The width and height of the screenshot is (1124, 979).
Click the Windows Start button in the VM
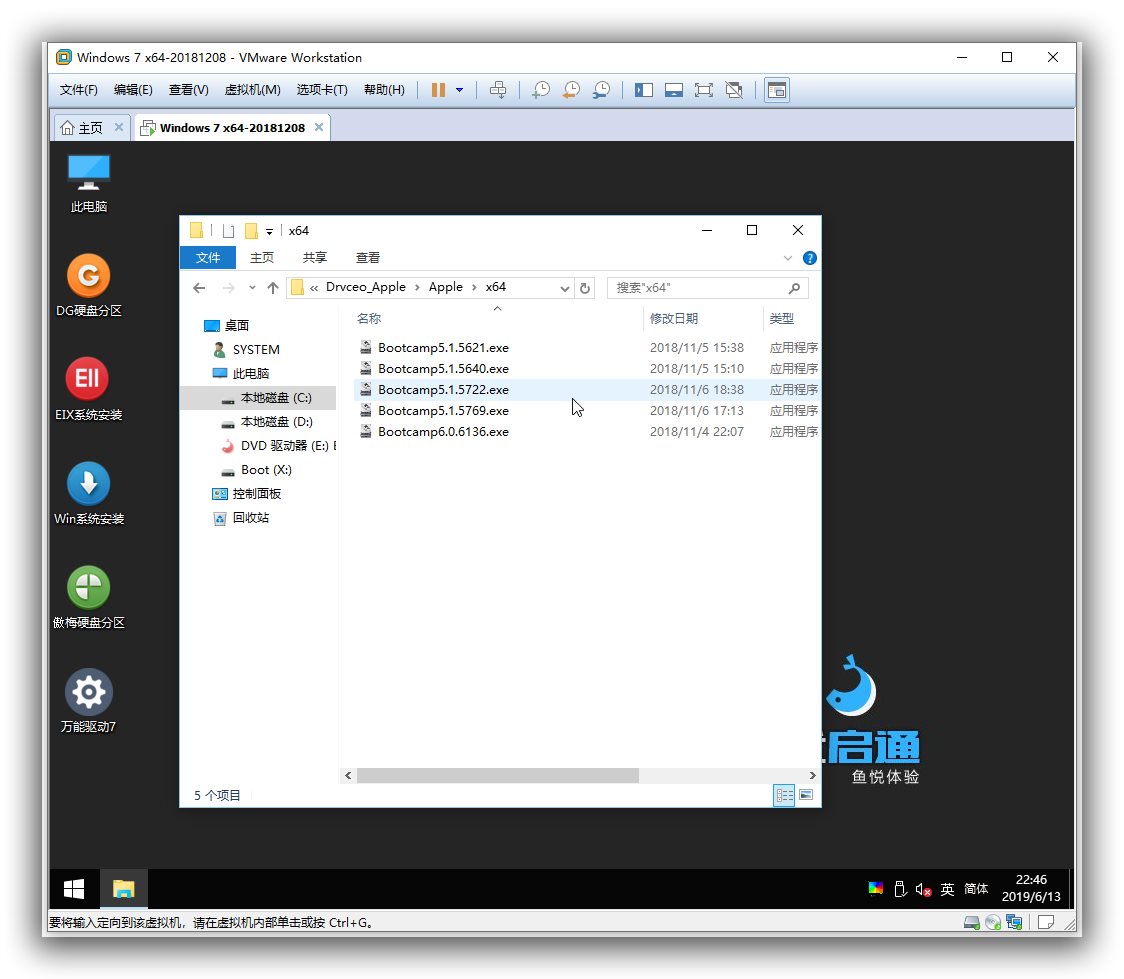[x=74, y=889]
